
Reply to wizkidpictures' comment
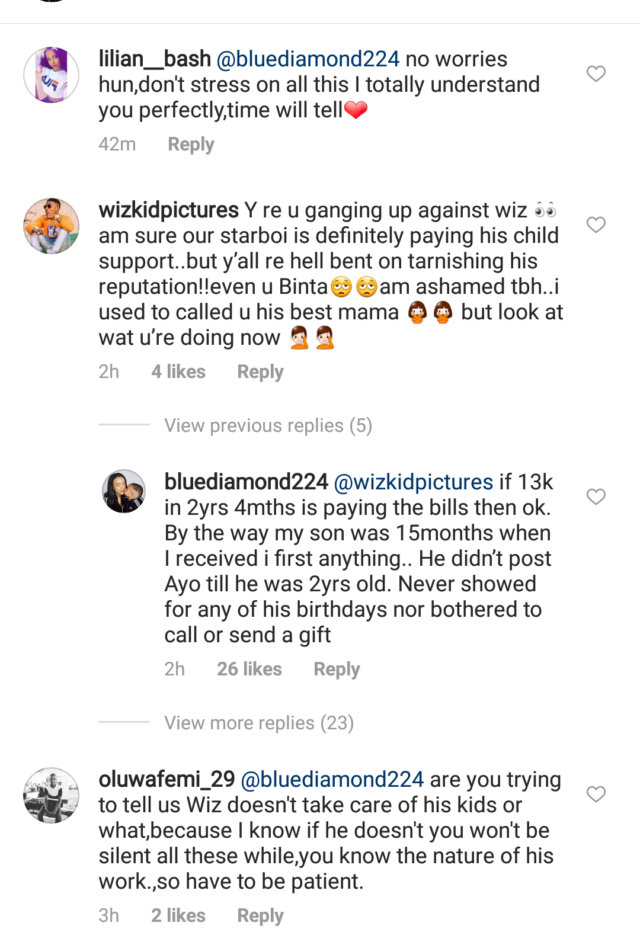tap(260, 372)
